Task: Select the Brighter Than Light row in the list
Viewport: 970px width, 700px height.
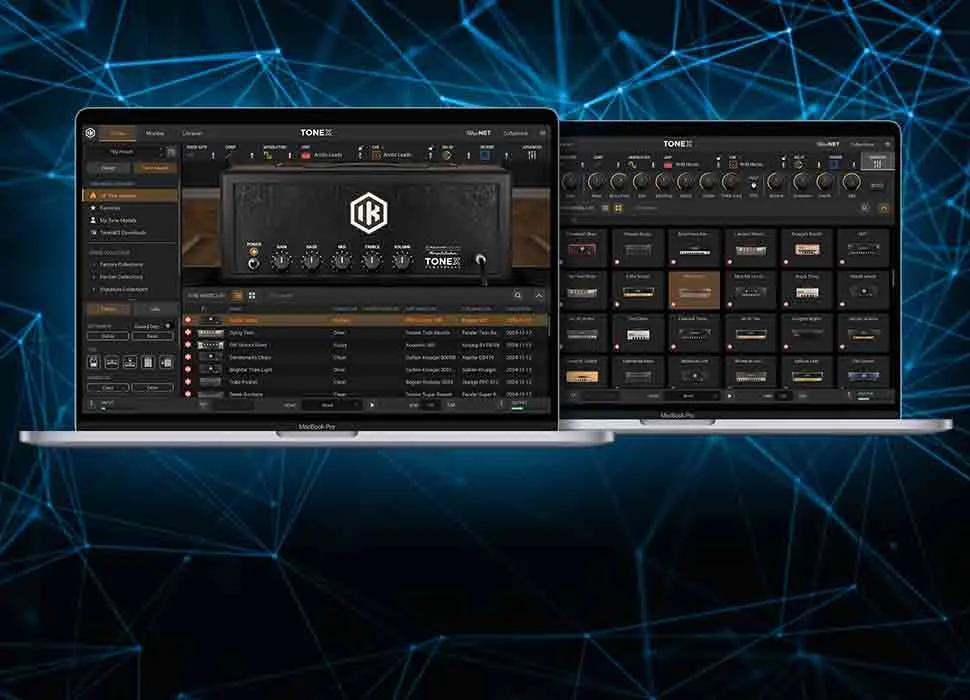Action: [366, 370]
